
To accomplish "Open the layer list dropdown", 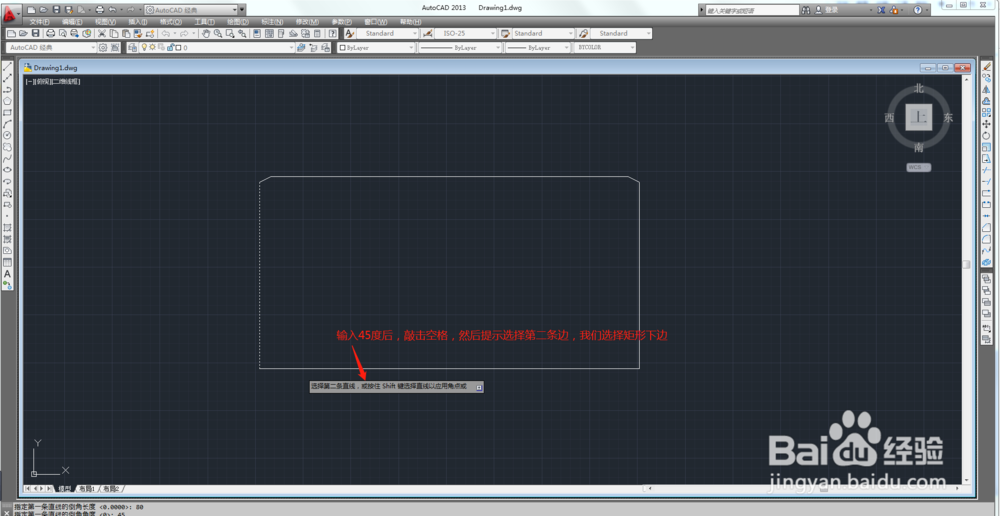I will (217, 47).
